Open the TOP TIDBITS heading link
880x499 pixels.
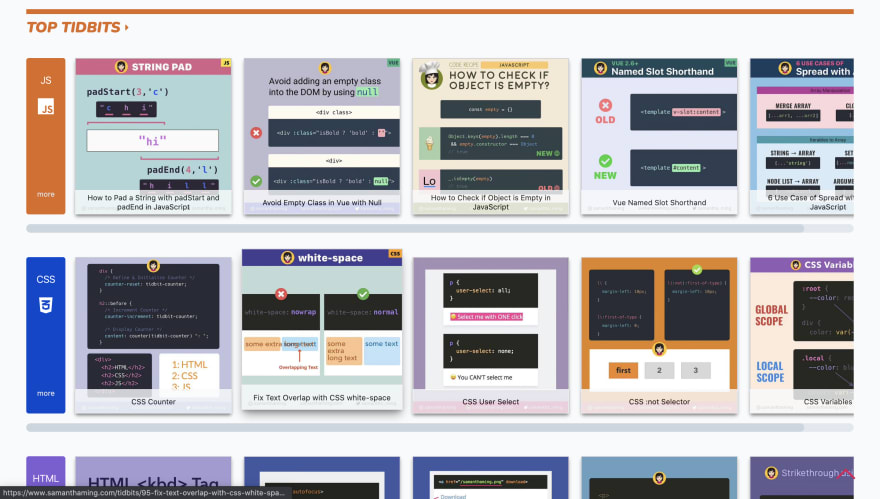pyautogui.click(x=77, y=28)
